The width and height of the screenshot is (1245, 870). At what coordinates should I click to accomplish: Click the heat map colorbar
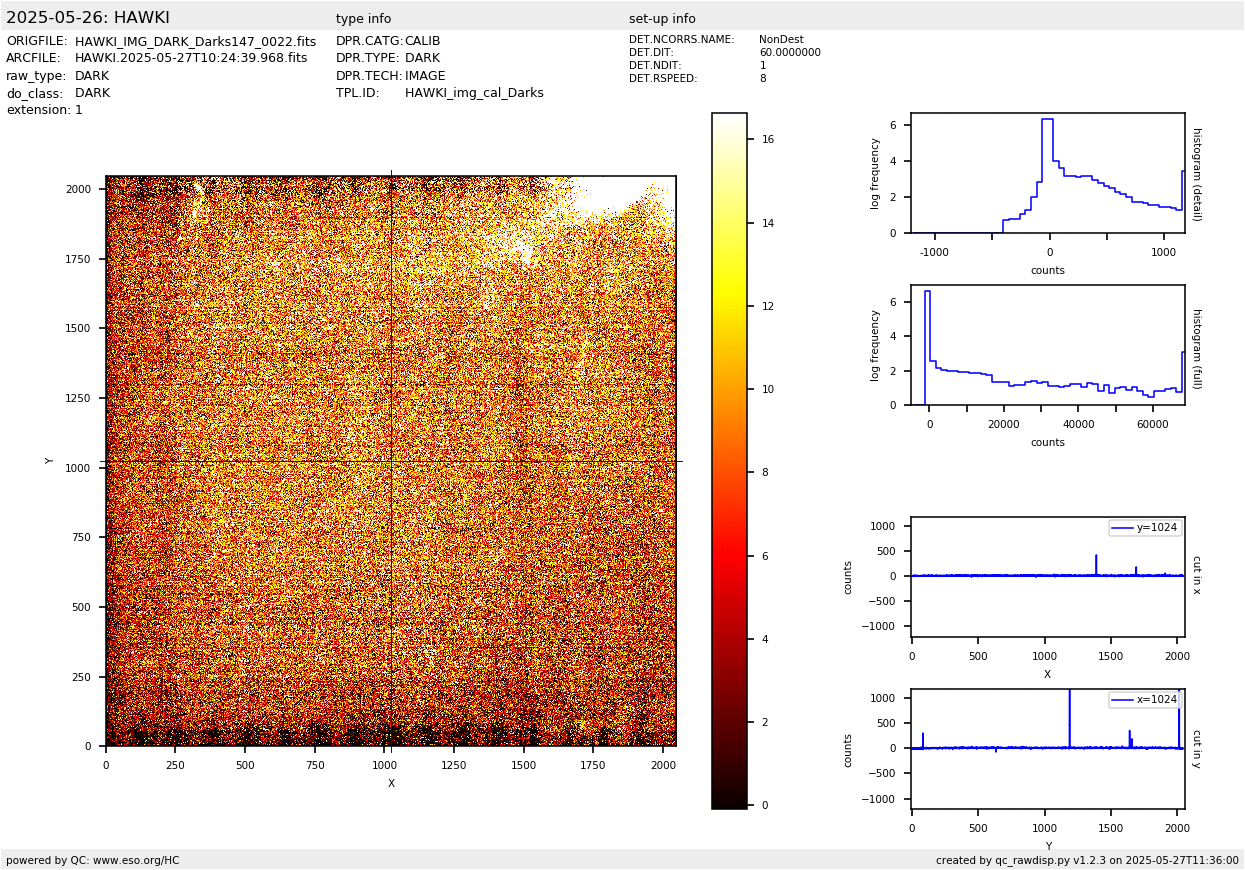click(729, 460)
